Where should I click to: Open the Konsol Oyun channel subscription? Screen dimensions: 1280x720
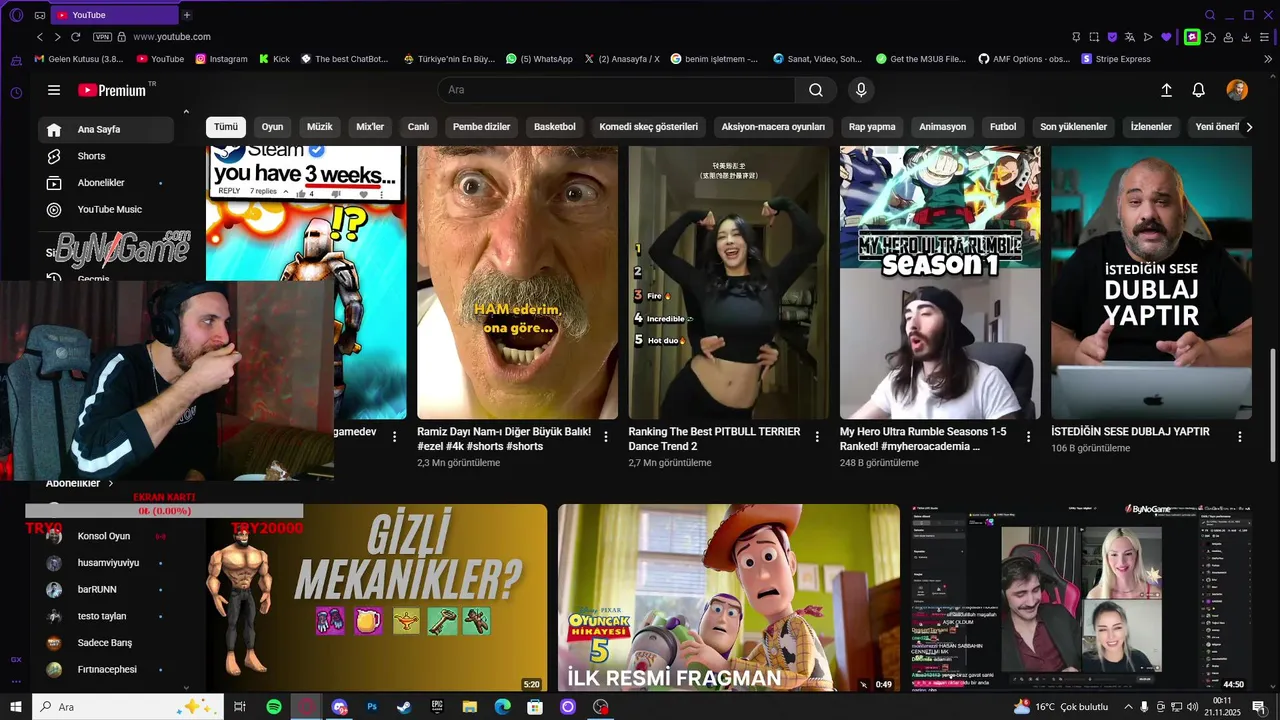(106, 536)
